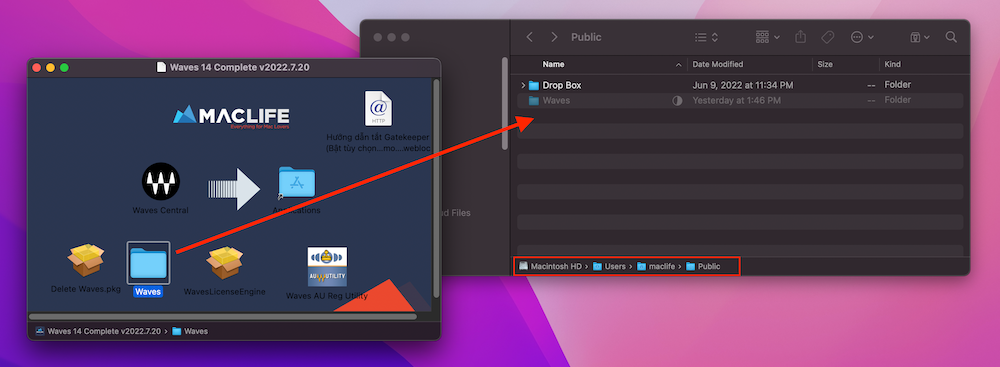Zoom the Waves 14 Complete window green button
The width and height of the screenshot is (1000, 367).
coord(64,68)
